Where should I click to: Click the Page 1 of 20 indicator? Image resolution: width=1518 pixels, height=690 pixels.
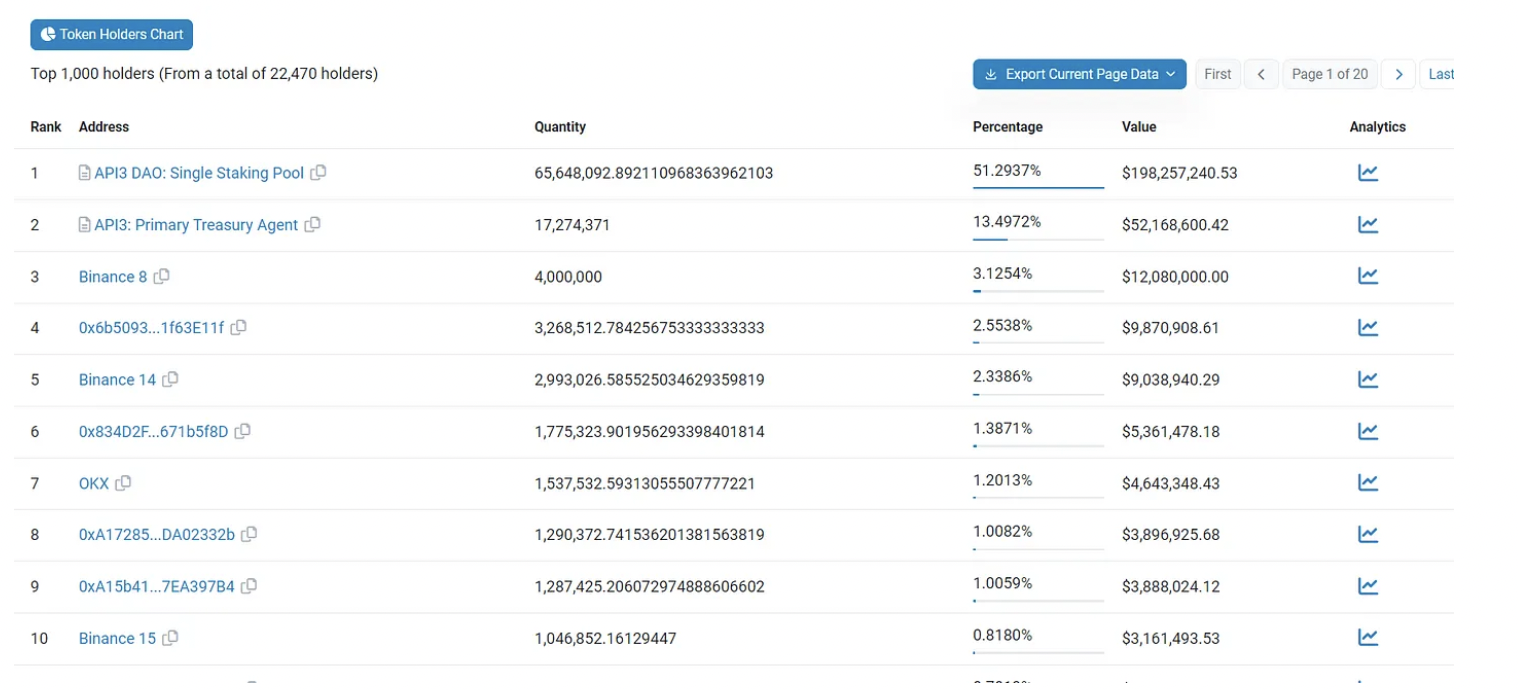(x=1329, y=74)
